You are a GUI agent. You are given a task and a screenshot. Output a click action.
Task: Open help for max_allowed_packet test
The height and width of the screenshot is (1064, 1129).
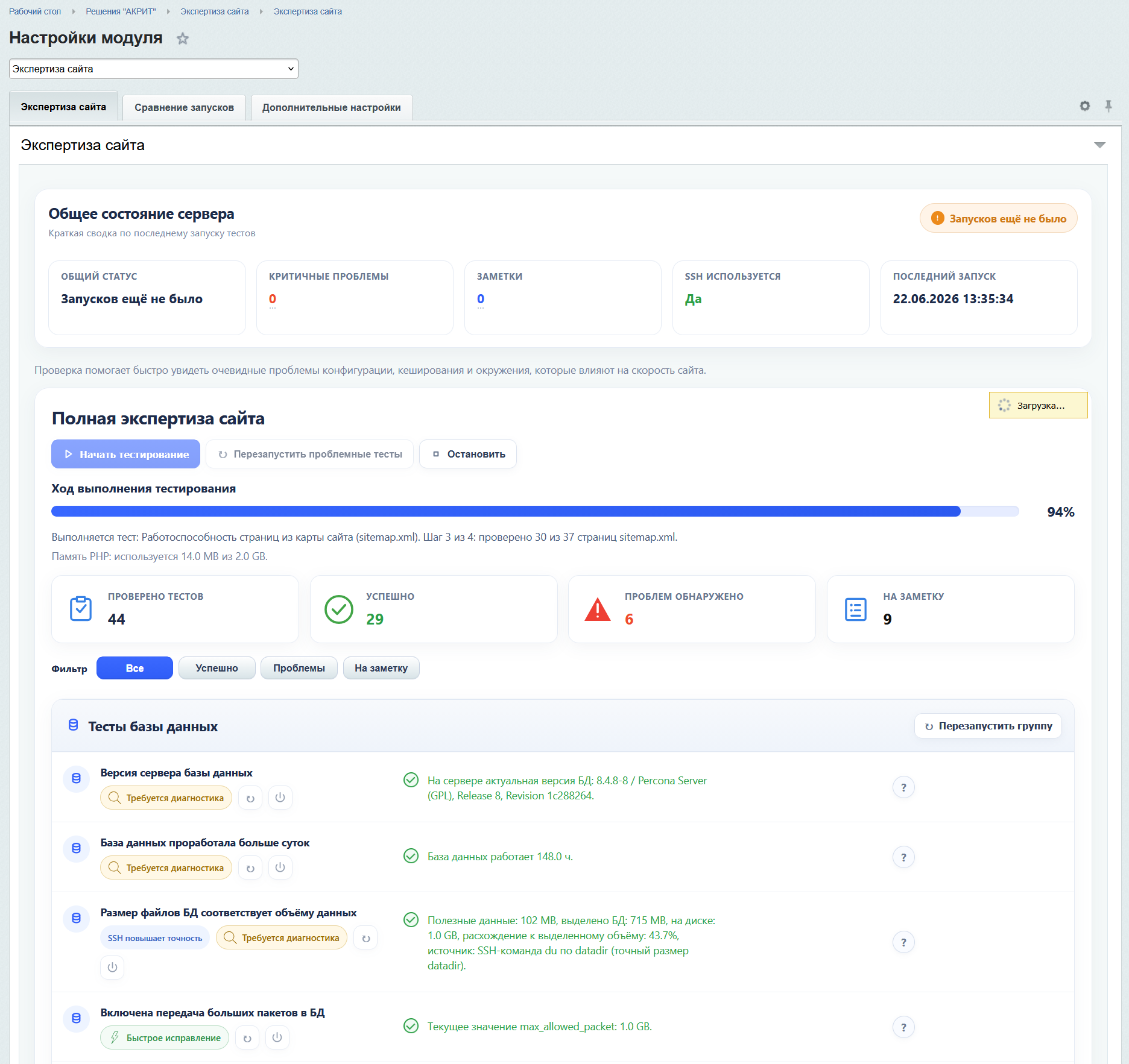pyautogui.click(x=903, y=1027)
